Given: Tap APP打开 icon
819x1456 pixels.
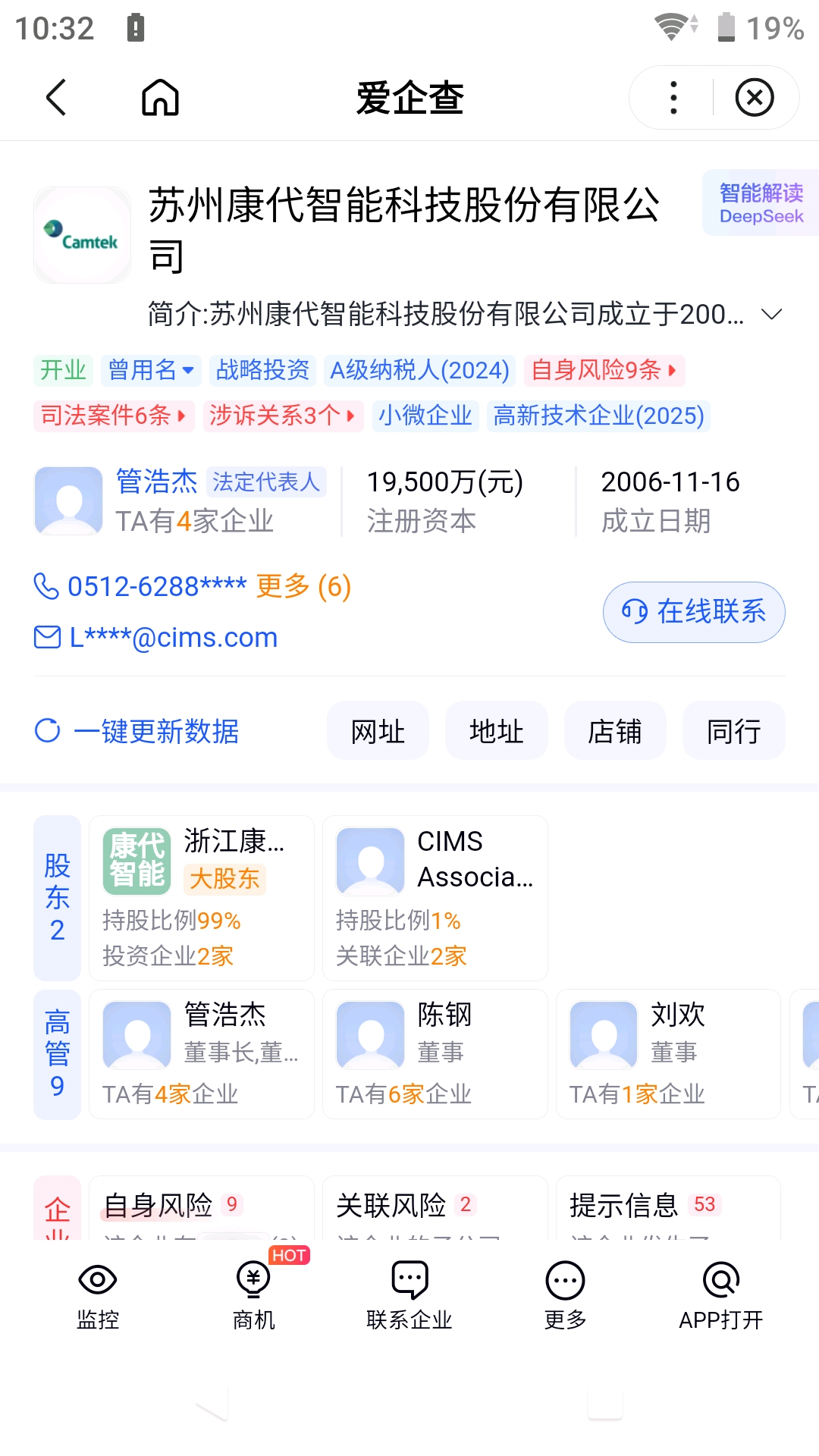Looking at the screenshot, I should tap(721, 1280).
